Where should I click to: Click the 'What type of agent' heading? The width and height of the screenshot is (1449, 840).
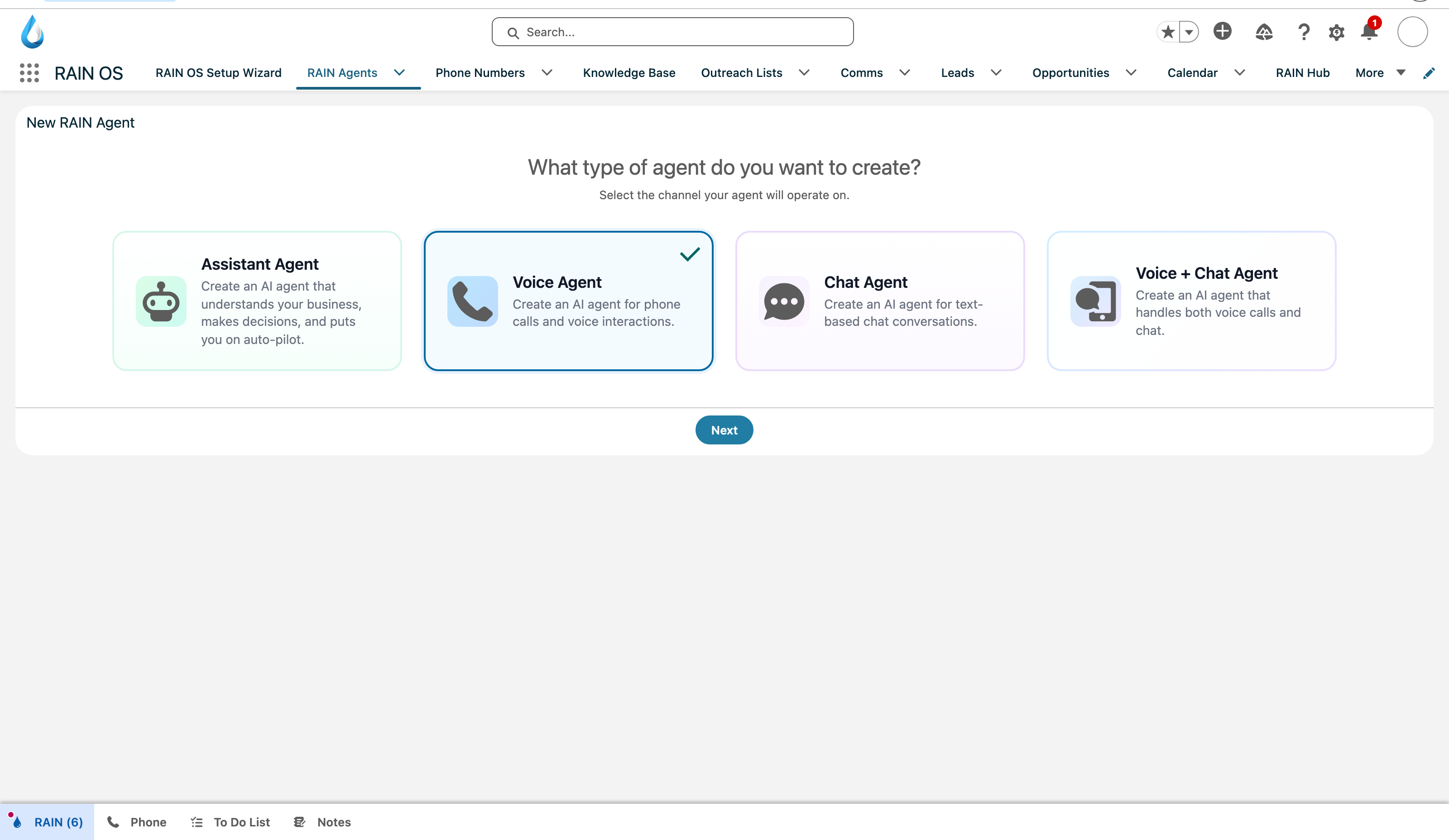point(724,167)
